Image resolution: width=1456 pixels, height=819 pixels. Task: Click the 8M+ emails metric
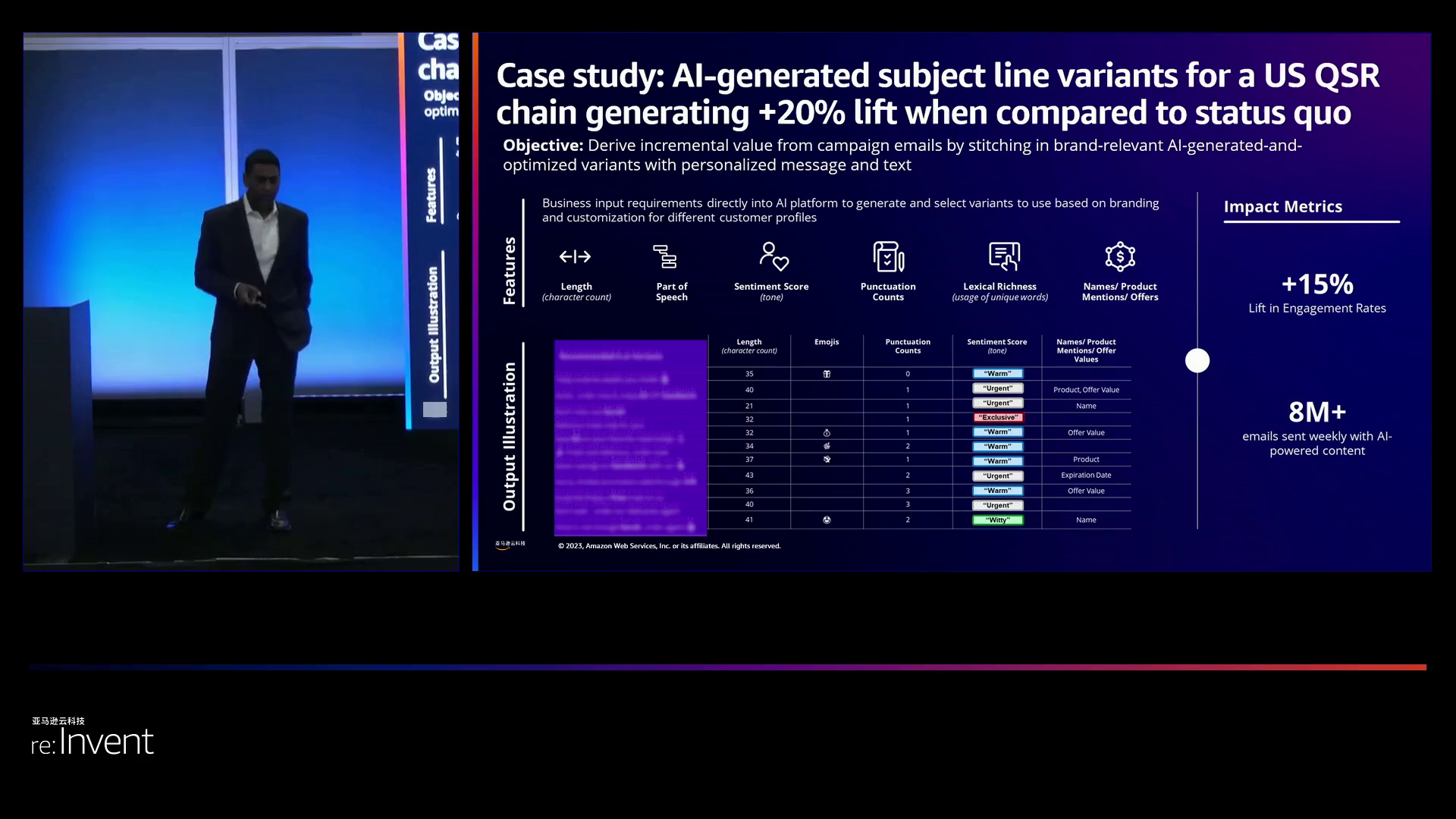click(1317, 413)
